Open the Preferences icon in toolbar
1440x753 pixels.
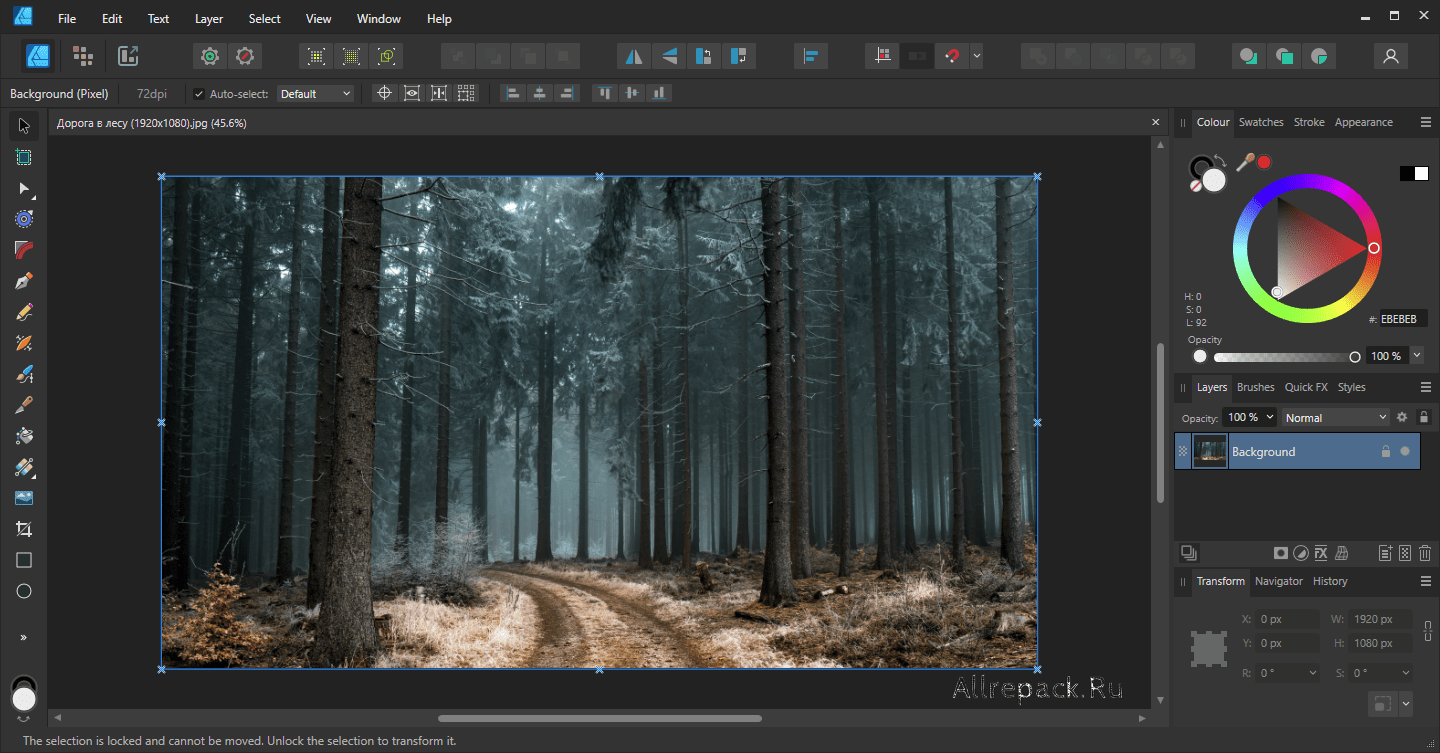pyautogui.click(x=244, y=56)
